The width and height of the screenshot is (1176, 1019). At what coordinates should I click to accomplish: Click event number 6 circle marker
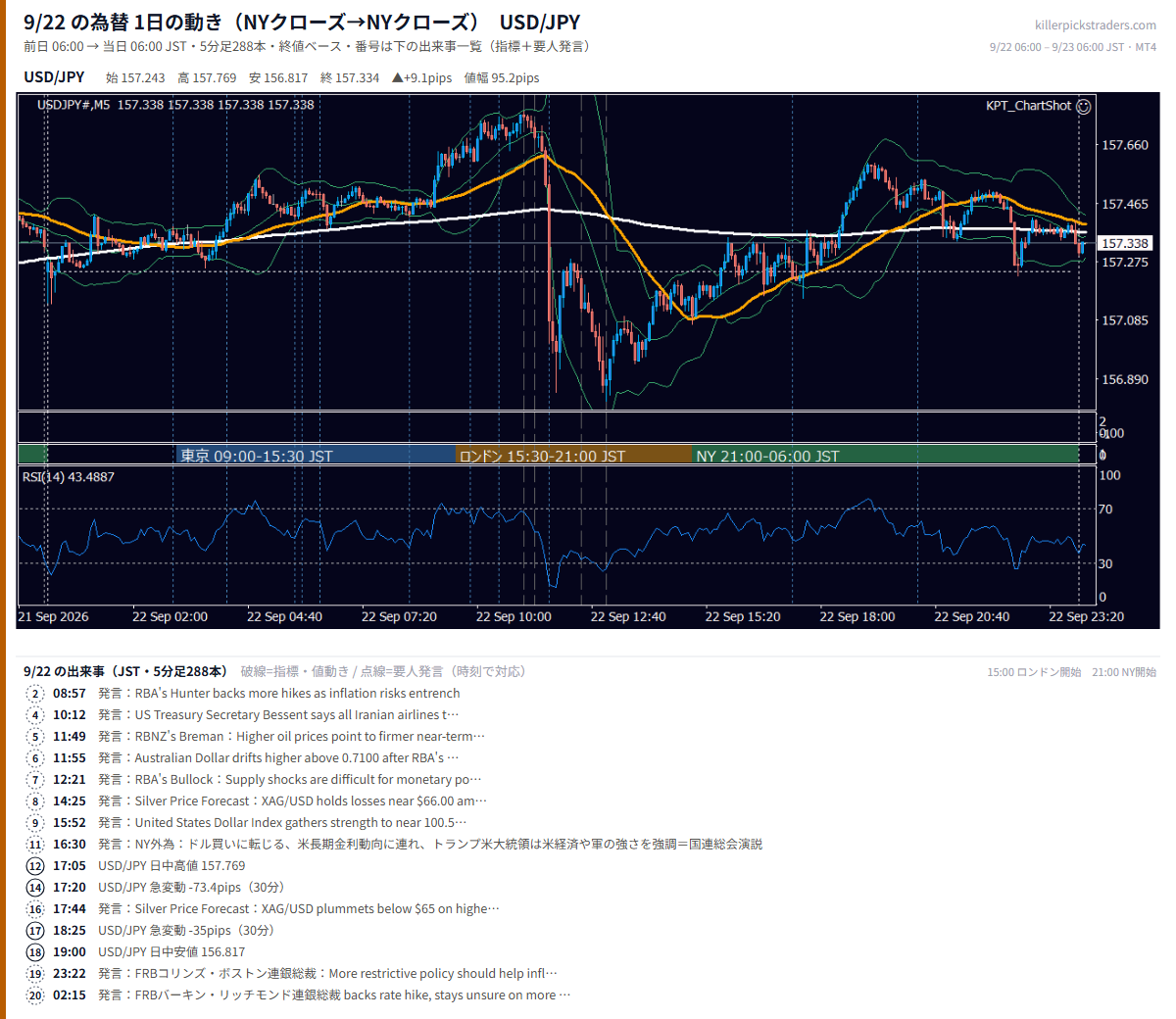click(x=35, y=758)
